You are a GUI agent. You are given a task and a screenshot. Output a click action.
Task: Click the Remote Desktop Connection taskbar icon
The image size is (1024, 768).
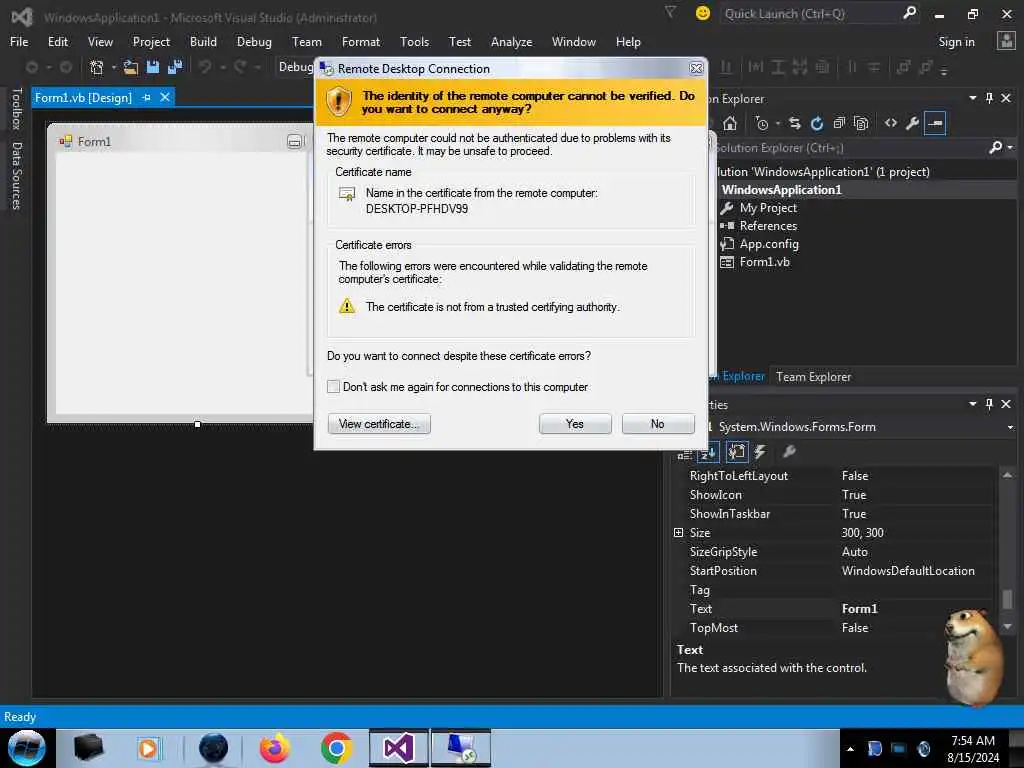click(460, 748)
